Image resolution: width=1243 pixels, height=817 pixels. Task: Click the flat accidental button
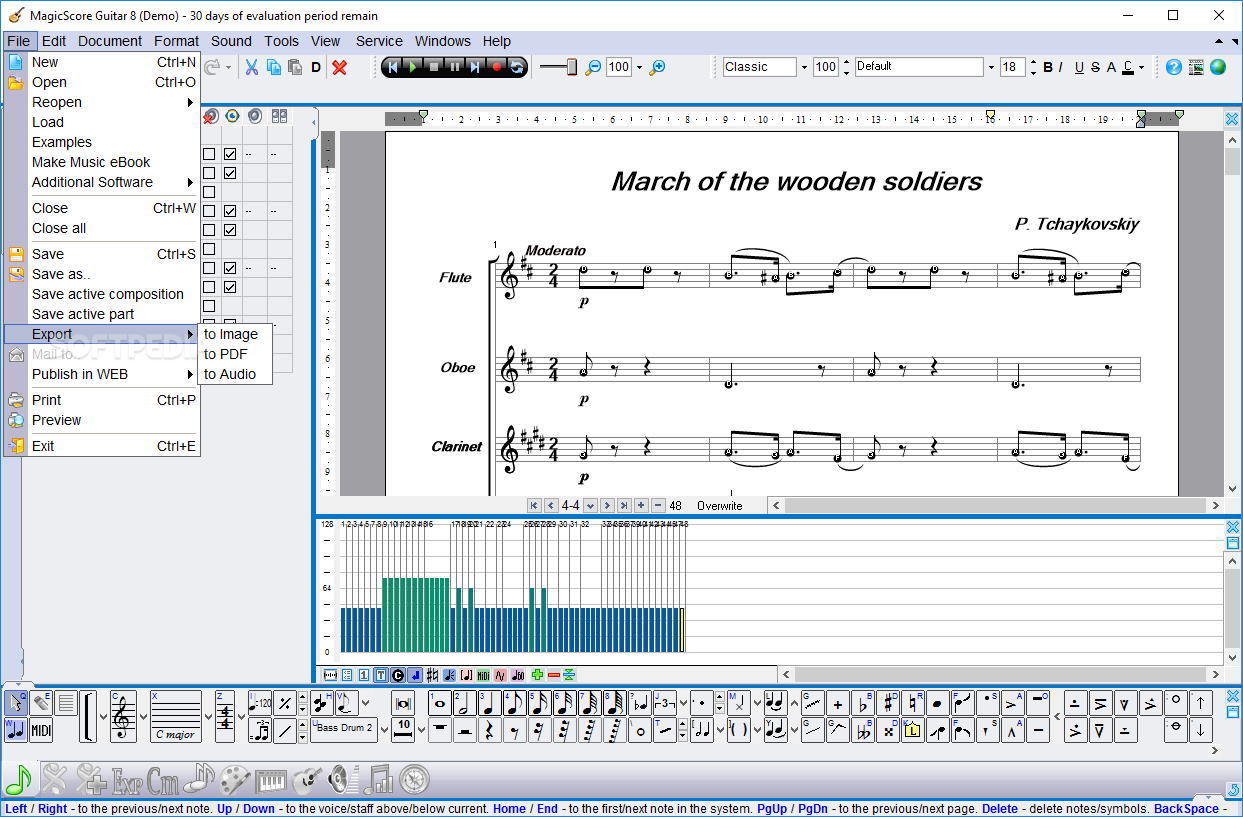pyautogui.click(x=863, y=703)
